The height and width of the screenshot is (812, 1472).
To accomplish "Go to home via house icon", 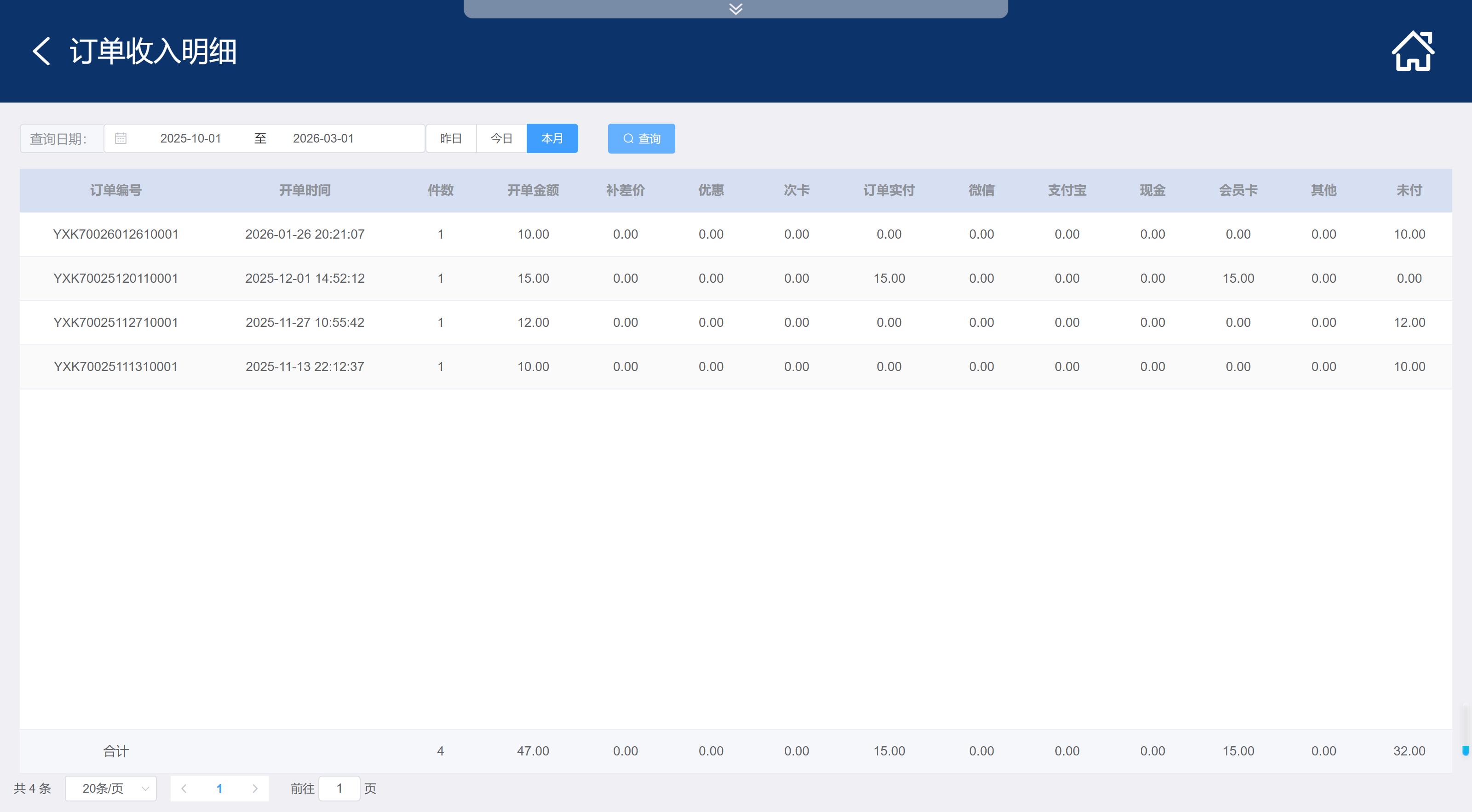I will (1412, 51).
